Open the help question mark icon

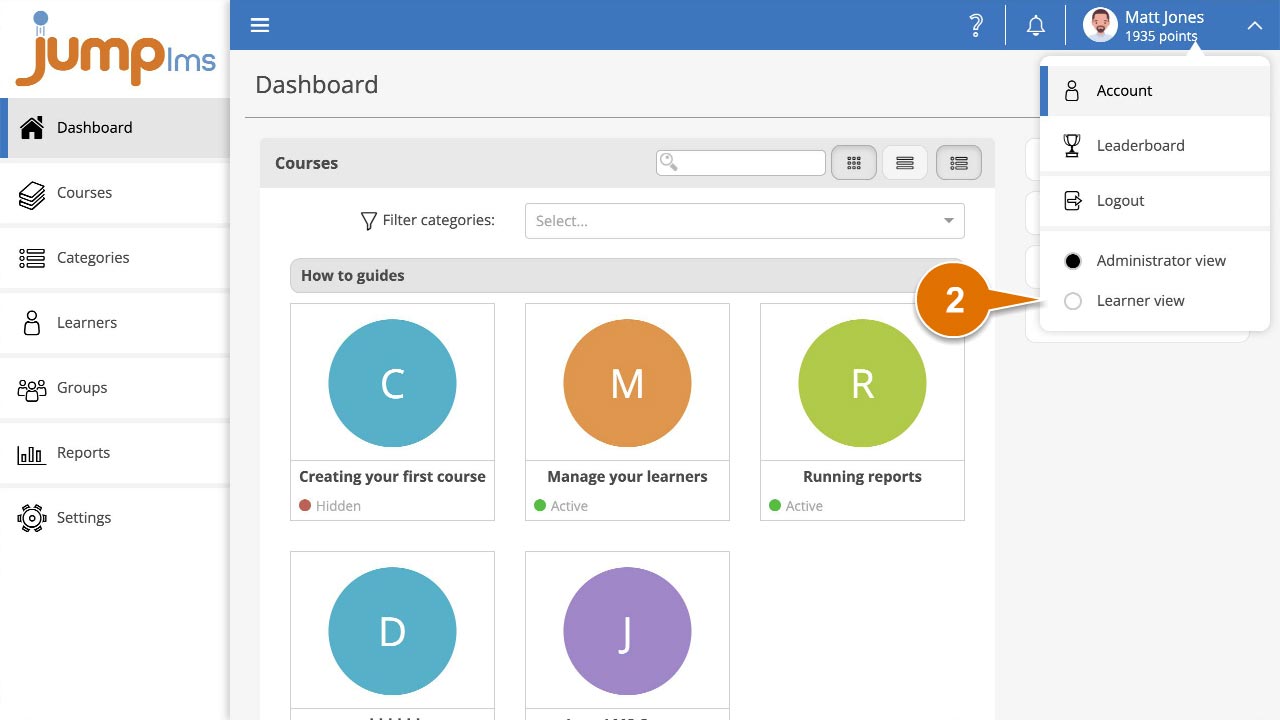tap(976, 26)
